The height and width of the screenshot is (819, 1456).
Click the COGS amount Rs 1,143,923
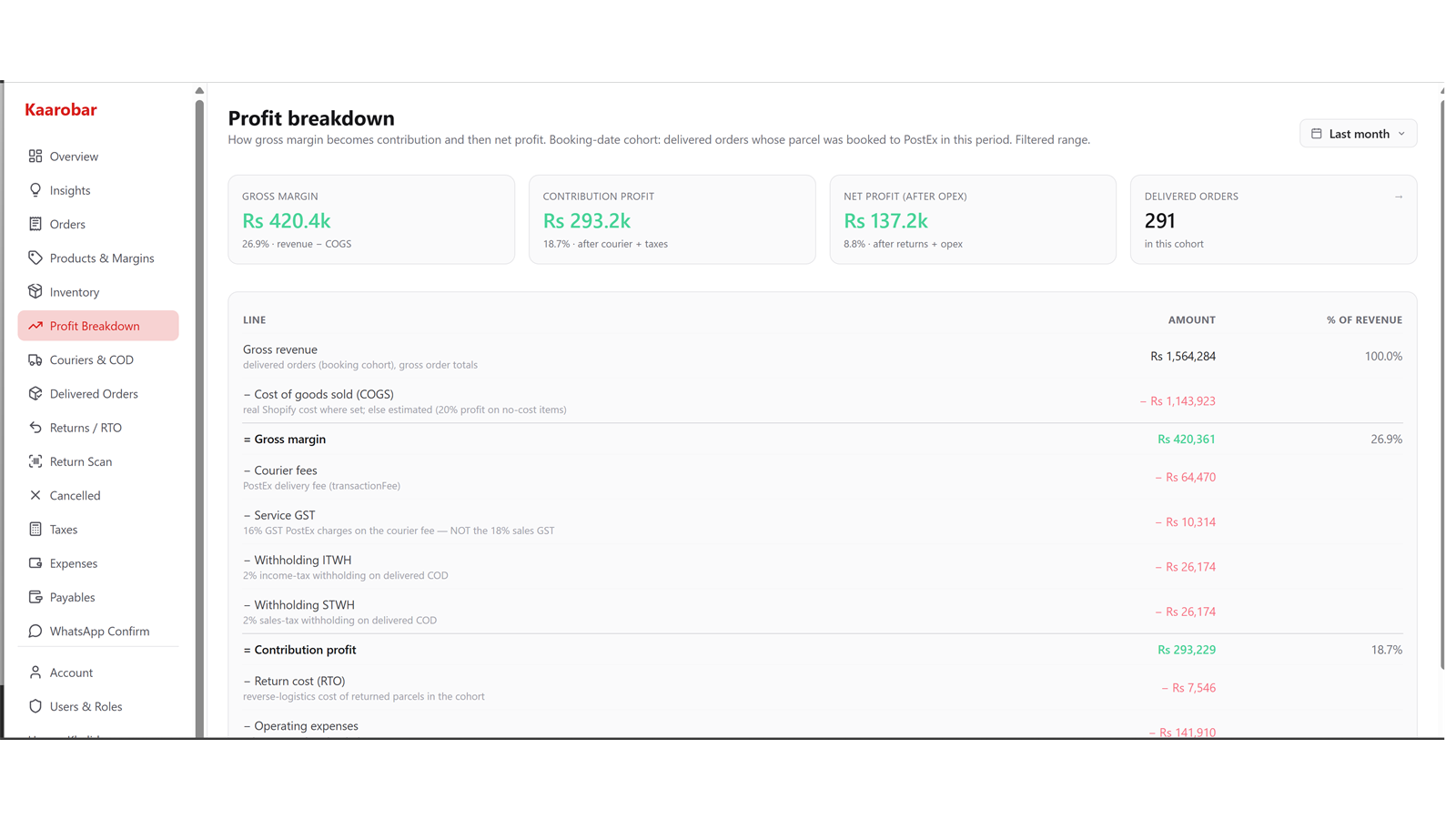click(1178, 401)
